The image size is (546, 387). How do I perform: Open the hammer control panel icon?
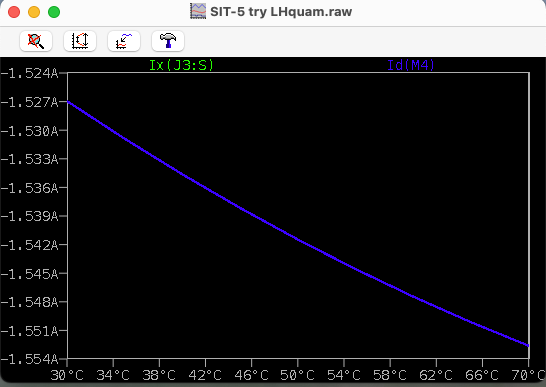(168, 41)
